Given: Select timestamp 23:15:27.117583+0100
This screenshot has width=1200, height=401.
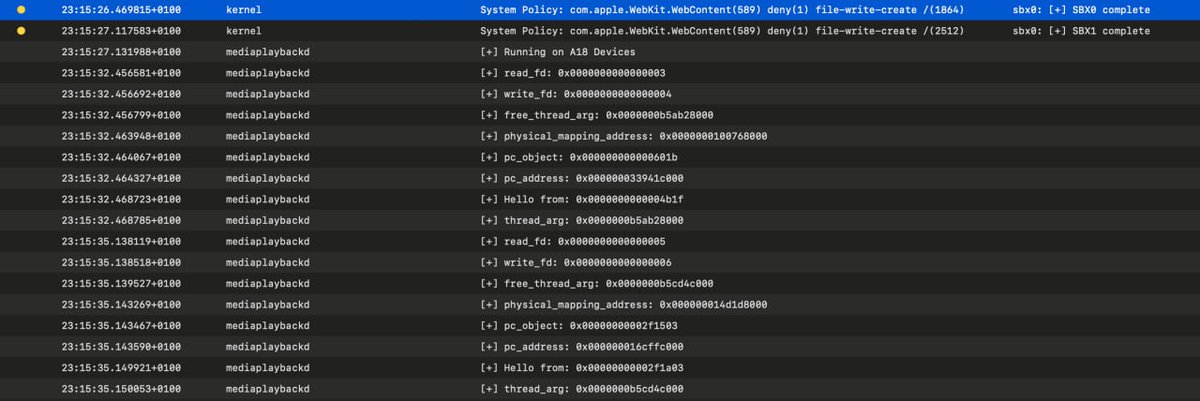Looking at the screenshot, I should click(x=121, y=31).
